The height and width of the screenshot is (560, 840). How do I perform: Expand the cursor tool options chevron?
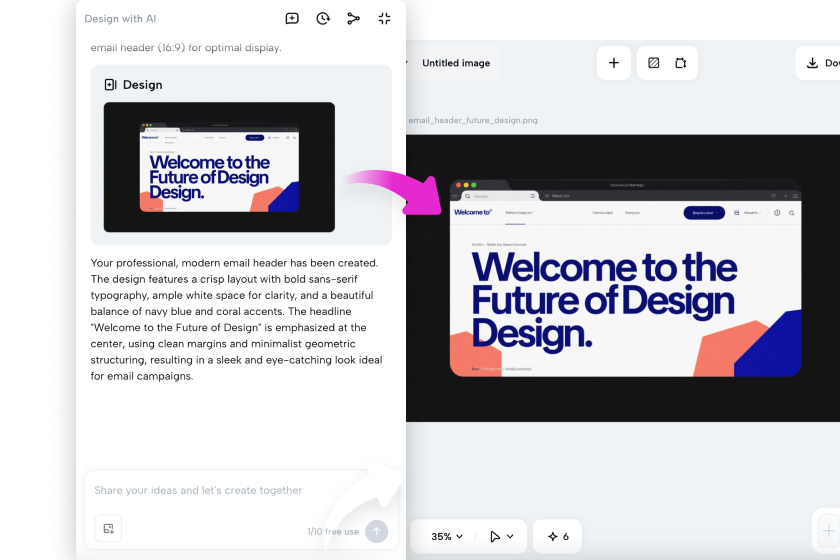click(x=510, y=536)
